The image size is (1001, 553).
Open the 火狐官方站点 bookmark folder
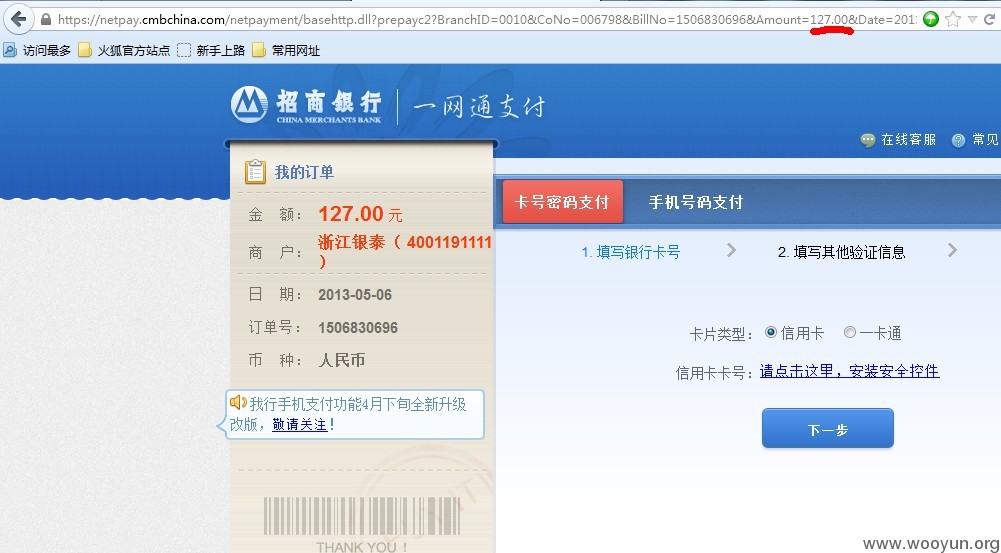click(124, 50)
